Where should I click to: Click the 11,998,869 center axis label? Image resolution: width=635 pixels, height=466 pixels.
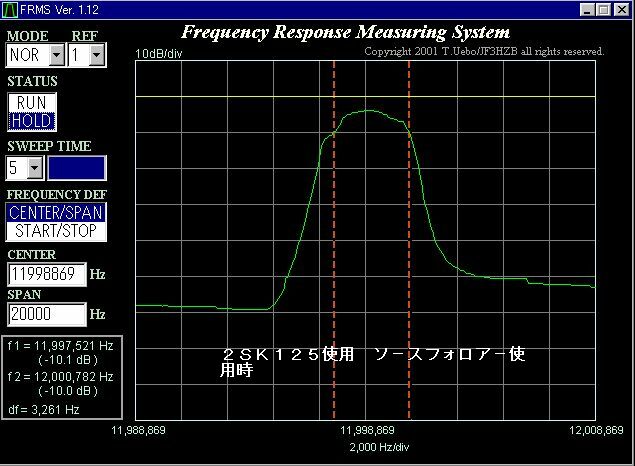tap(367, 430)
